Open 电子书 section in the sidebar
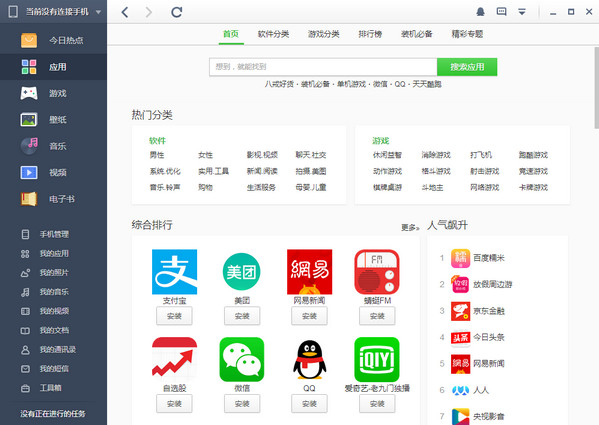The width and height of the screenshot is (599, 425). pyautogui.click(x=53, y=199)
